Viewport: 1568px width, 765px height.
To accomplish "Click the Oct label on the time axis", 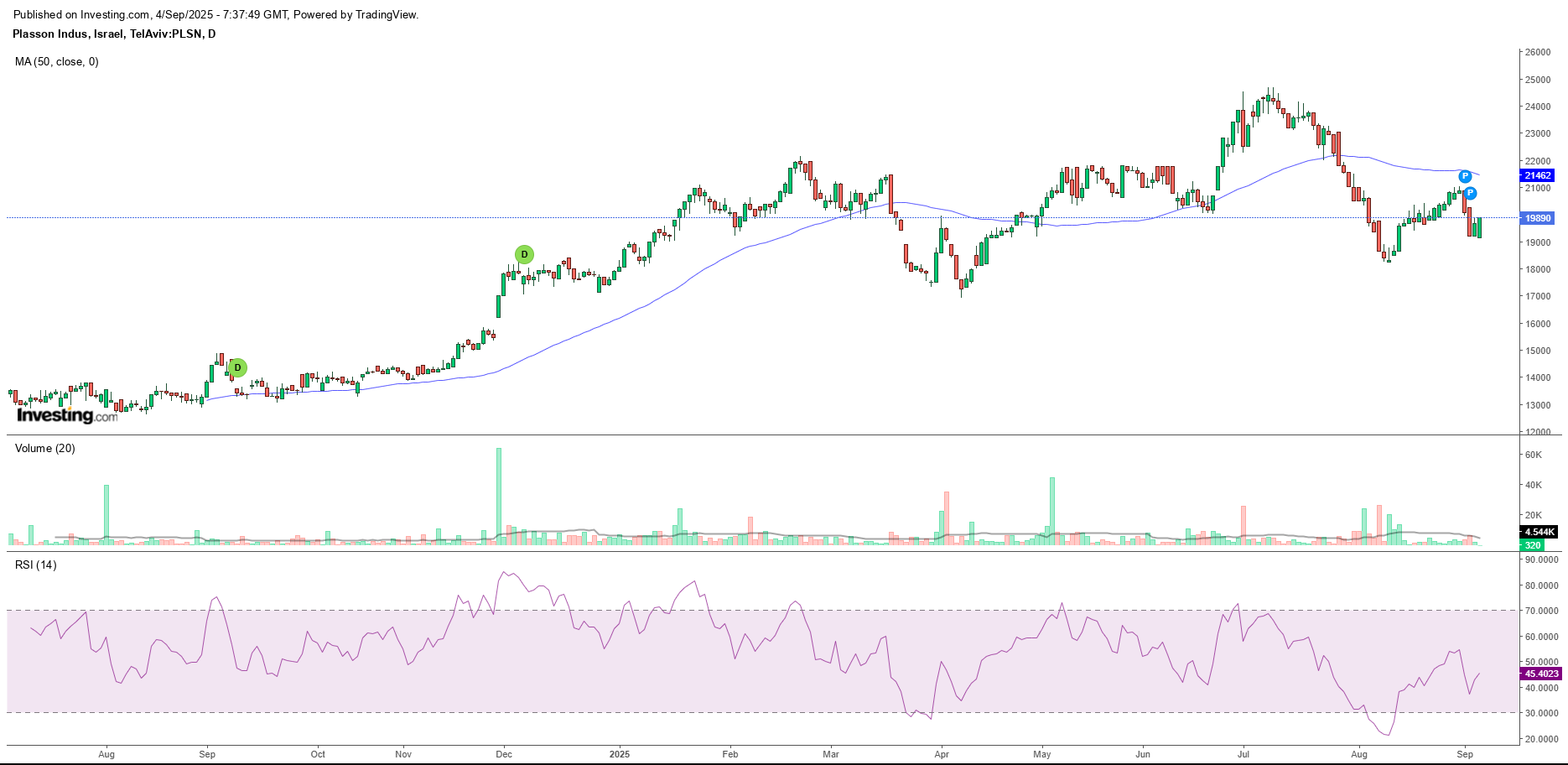I will 318,754.
